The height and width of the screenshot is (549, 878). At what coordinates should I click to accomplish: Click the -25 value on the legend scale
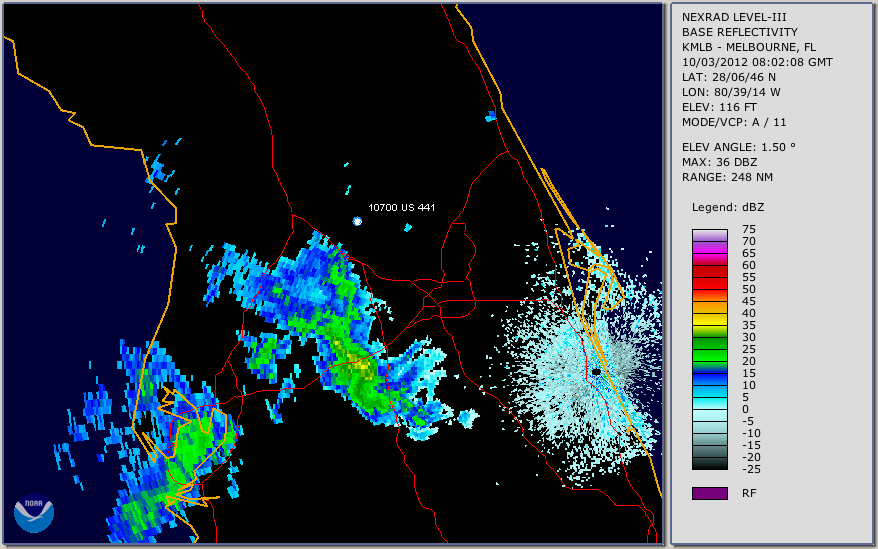pos(751,469)
